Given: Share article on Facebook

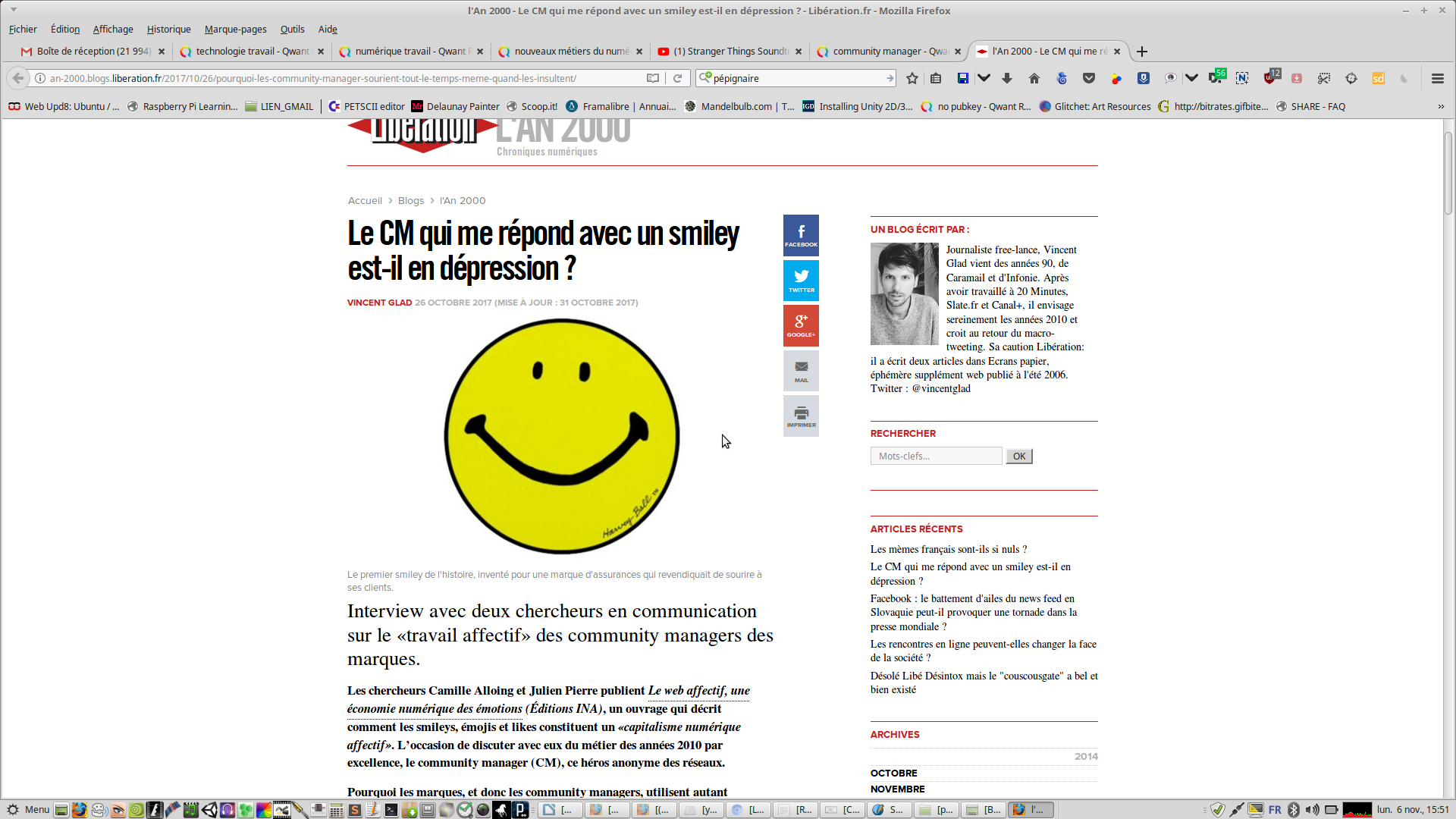Looking at the screenshot, I should 801,235.
